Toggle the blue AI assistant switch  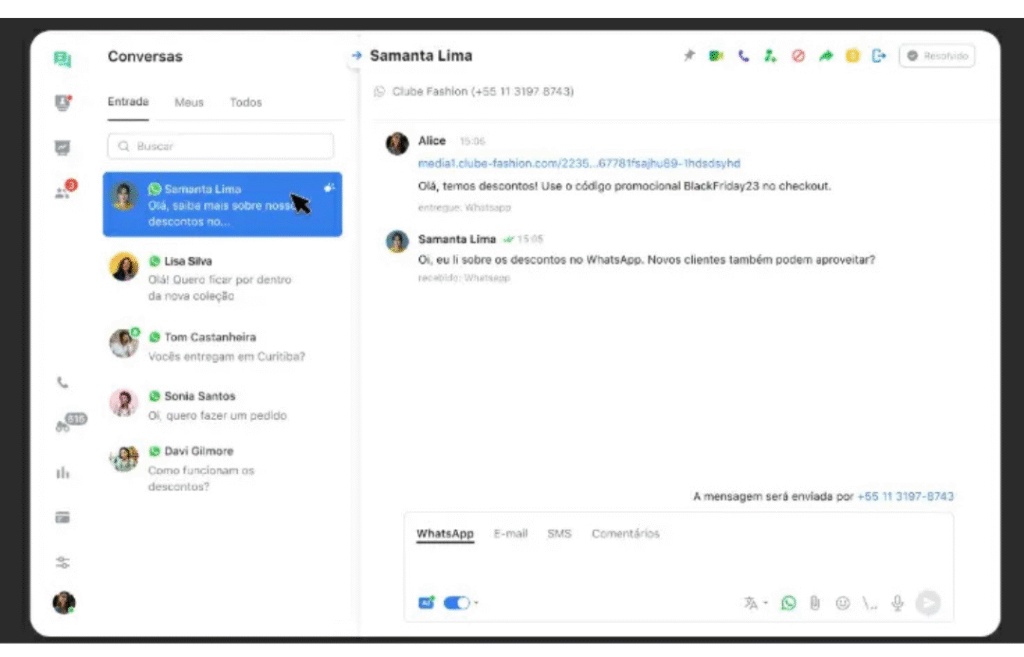coord(456,603)
